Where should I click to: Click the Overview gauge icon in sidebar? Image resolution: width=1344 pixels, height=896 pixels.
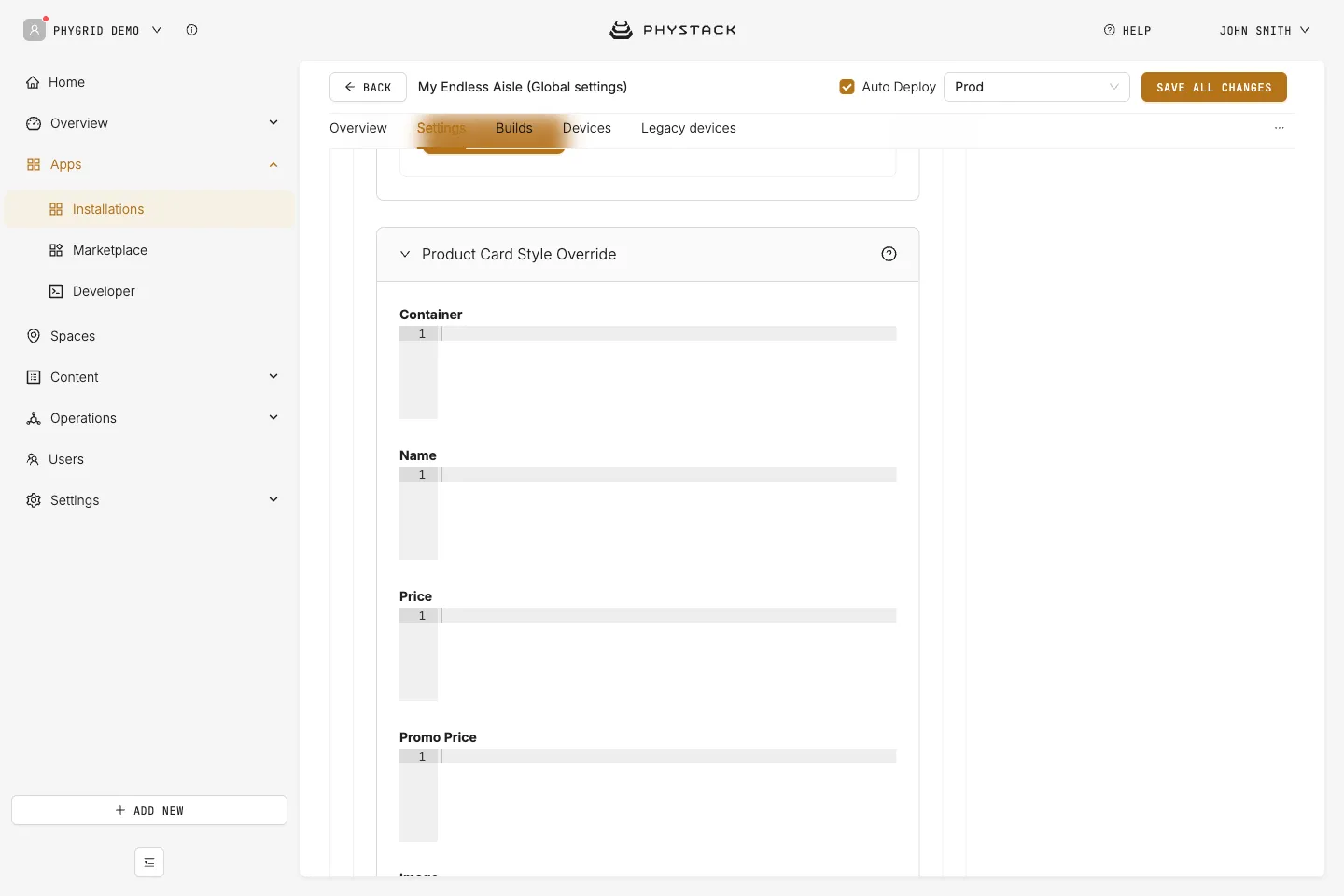tap(34, 123)
